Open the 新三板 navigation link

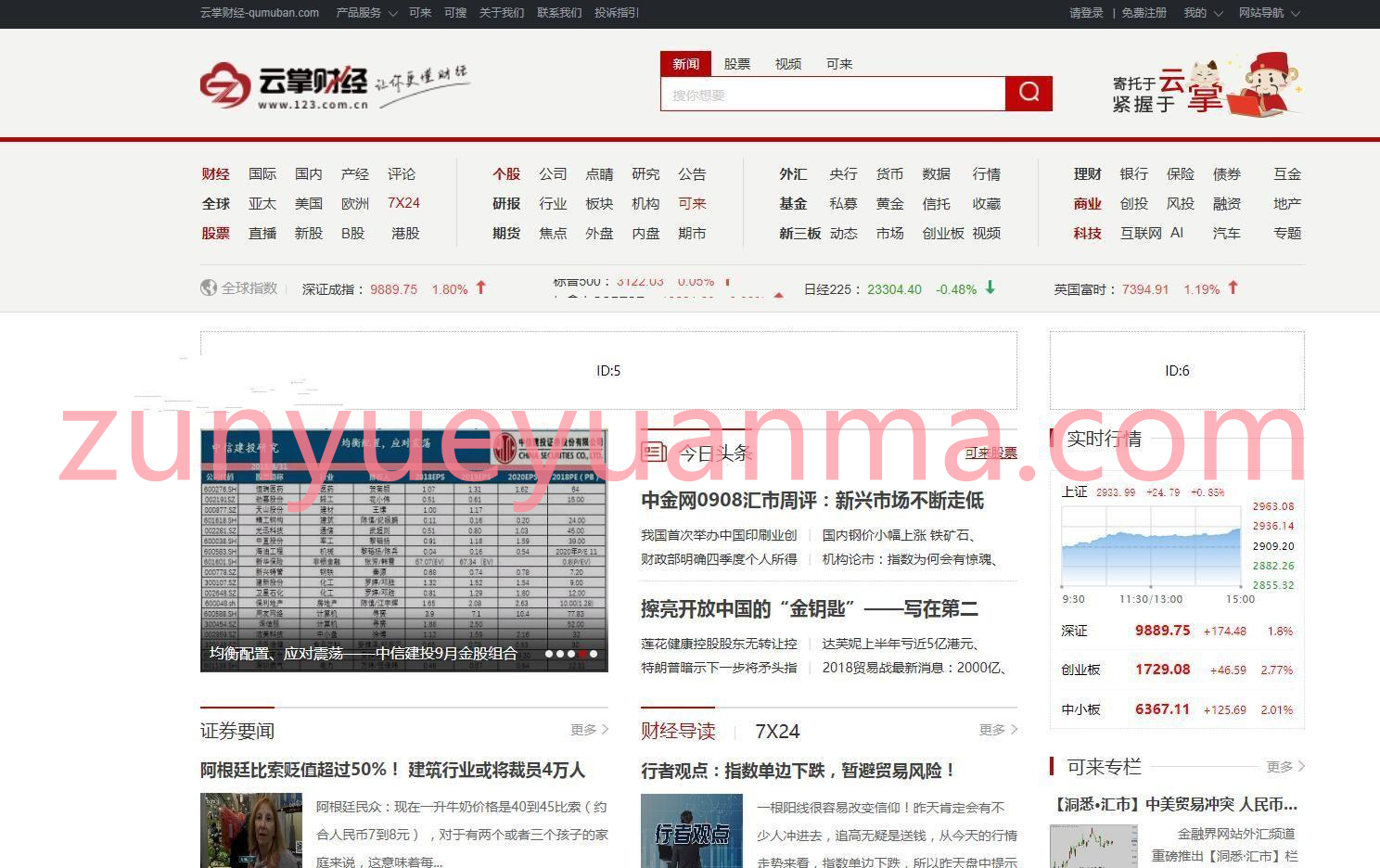pos(799,234)
